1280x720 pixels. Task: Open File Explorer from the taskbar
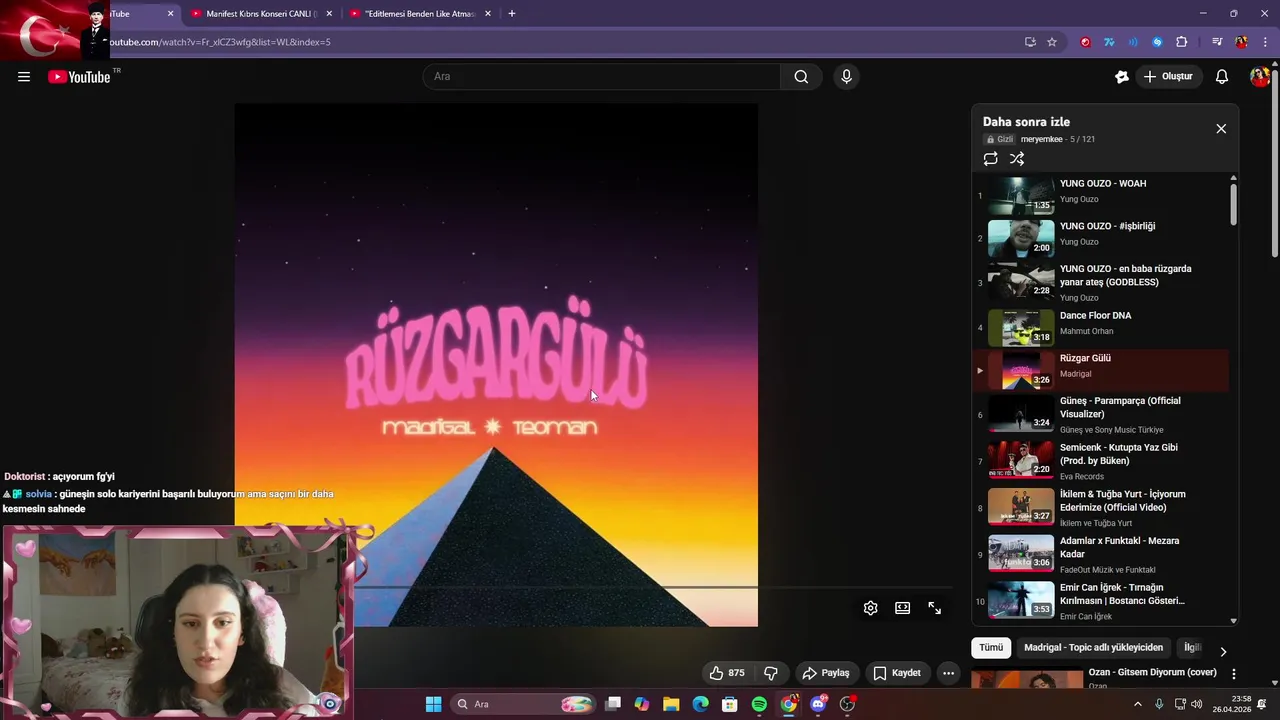pos(671,704)
